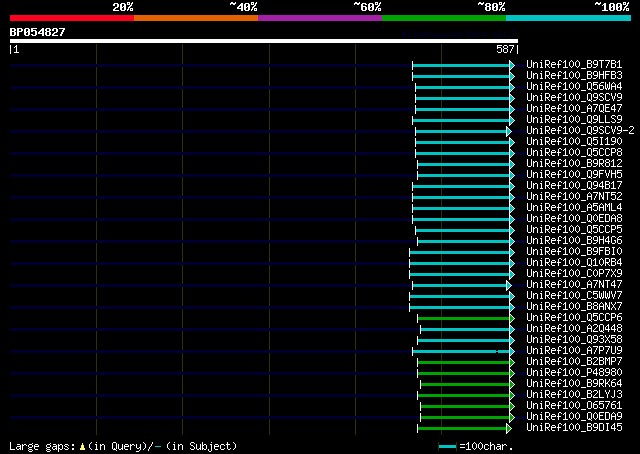Choose the UniRef100_Q94B17 entry

pyautogui.click(x=574, y=186)
